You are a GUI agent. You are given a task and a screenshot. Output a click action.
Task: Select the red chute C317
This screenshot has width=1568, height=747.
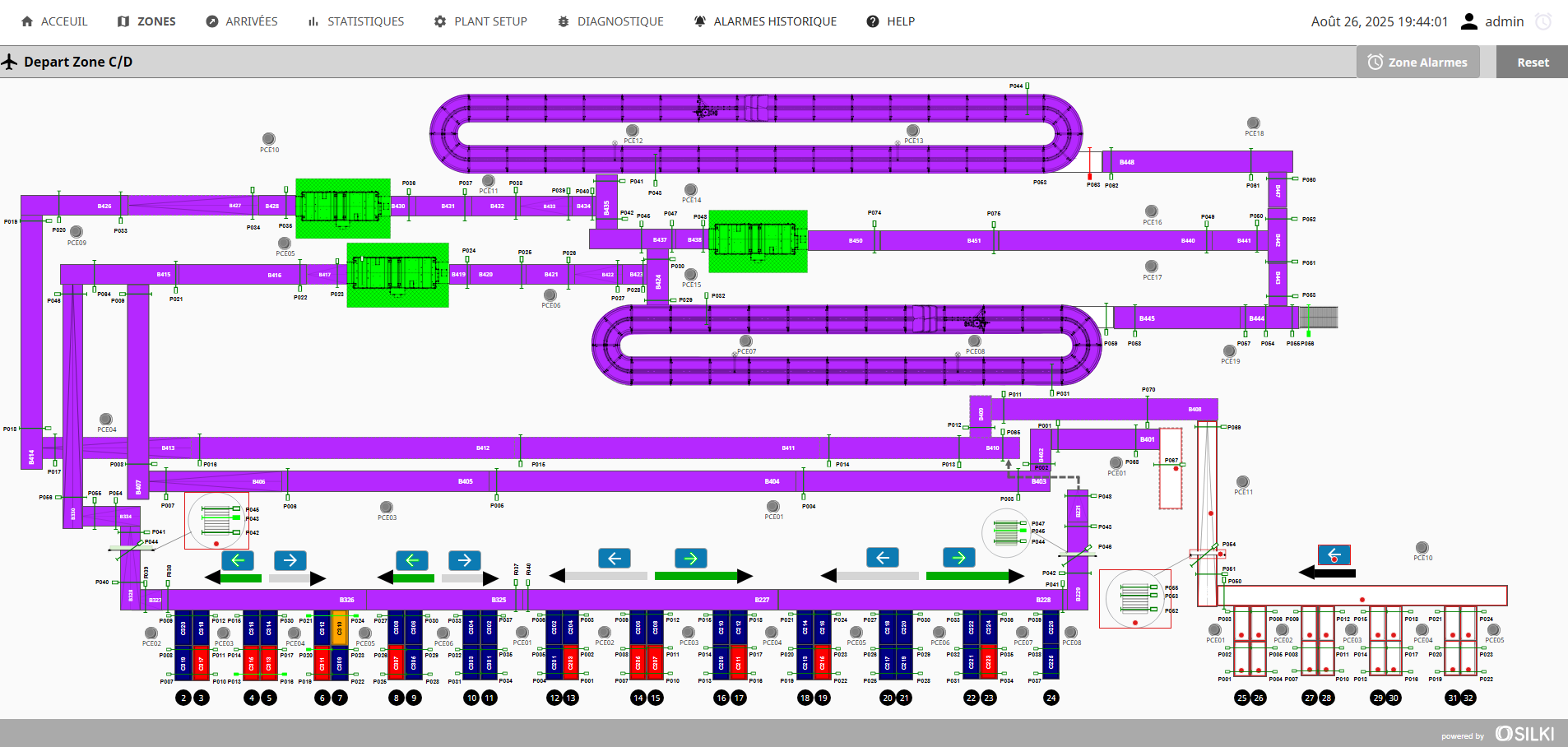[201, 662]
